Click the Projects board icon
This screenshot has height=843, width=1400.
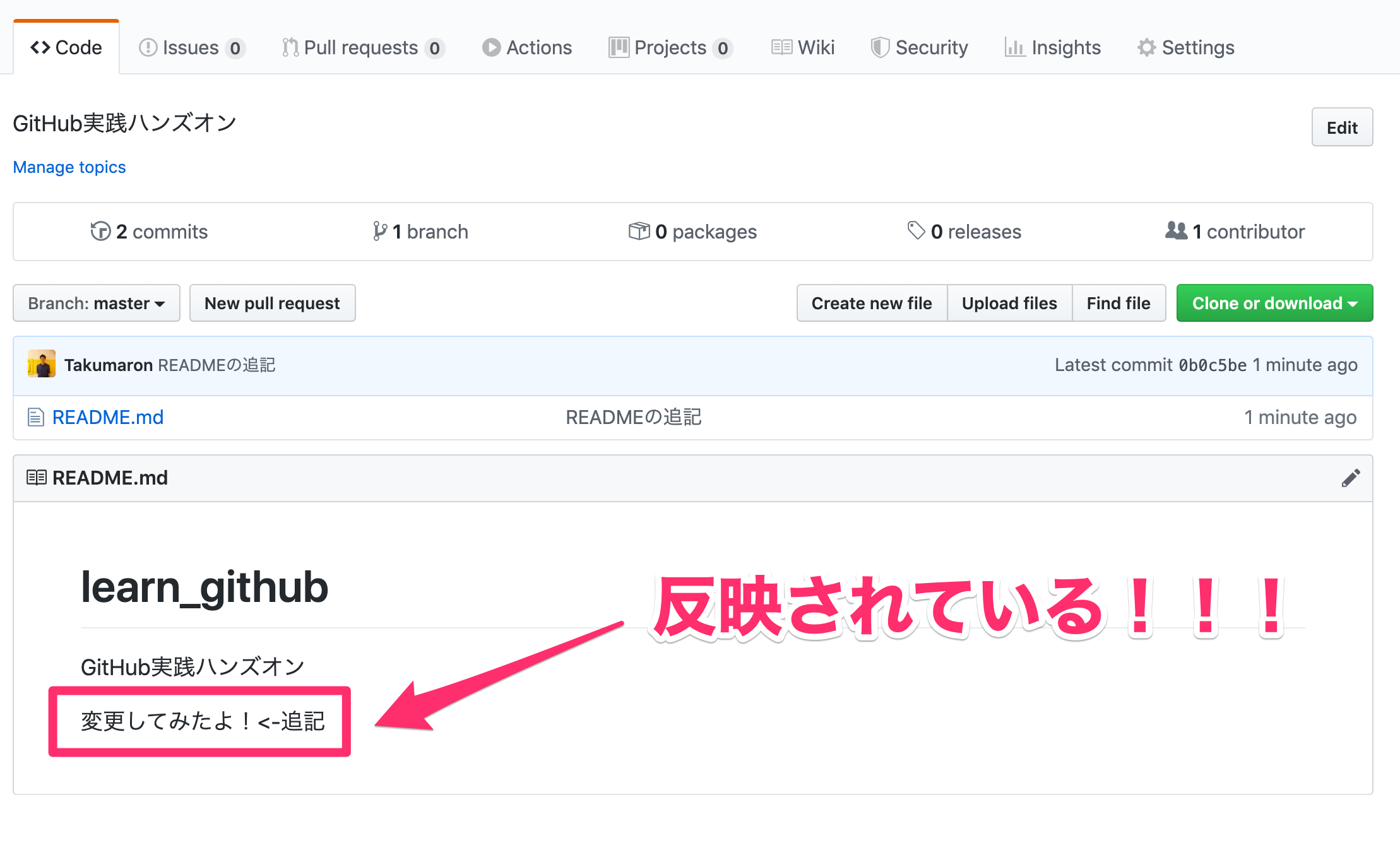click(619, 47)
